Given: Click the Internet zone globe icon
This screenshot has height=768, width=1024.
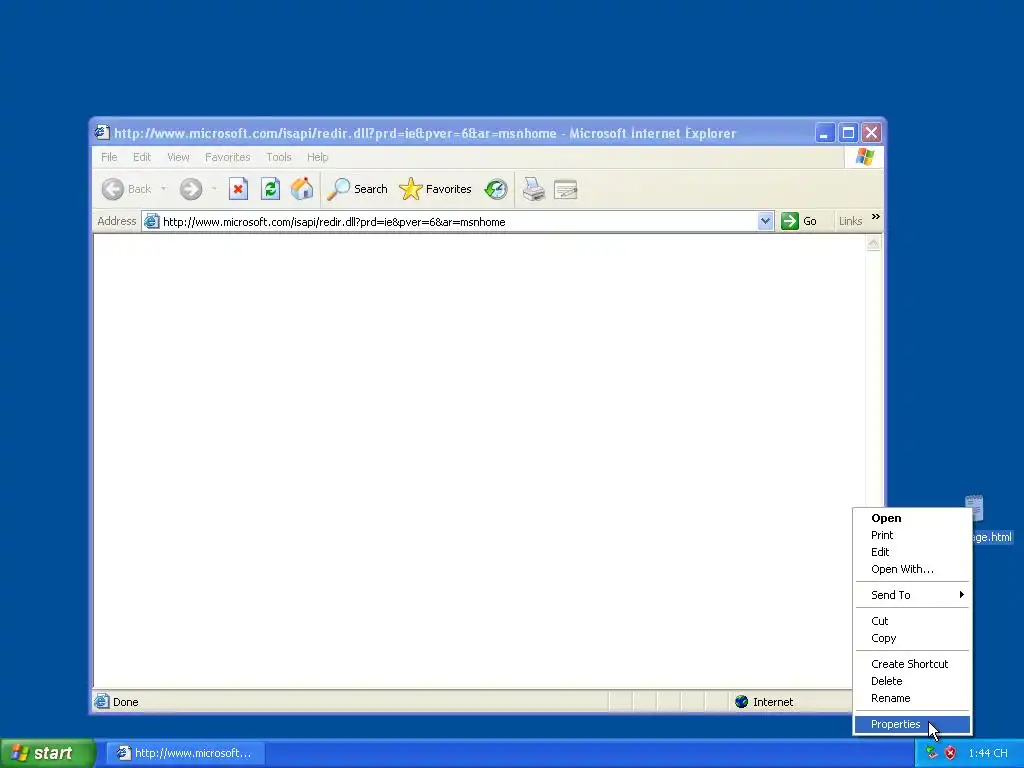Looking at the screenshot, I should (x=741, y=702).
